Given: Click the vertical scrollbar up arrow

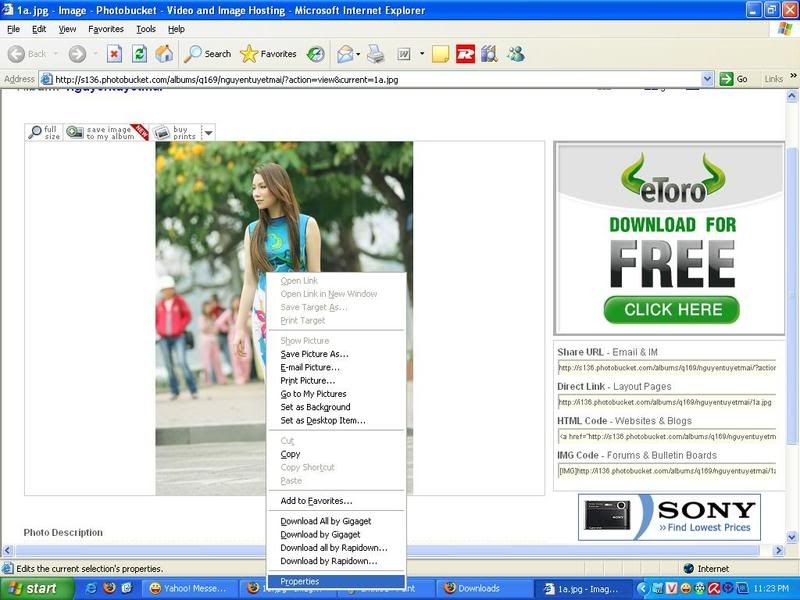Looking at the screenshot, I should pos(792,96).
